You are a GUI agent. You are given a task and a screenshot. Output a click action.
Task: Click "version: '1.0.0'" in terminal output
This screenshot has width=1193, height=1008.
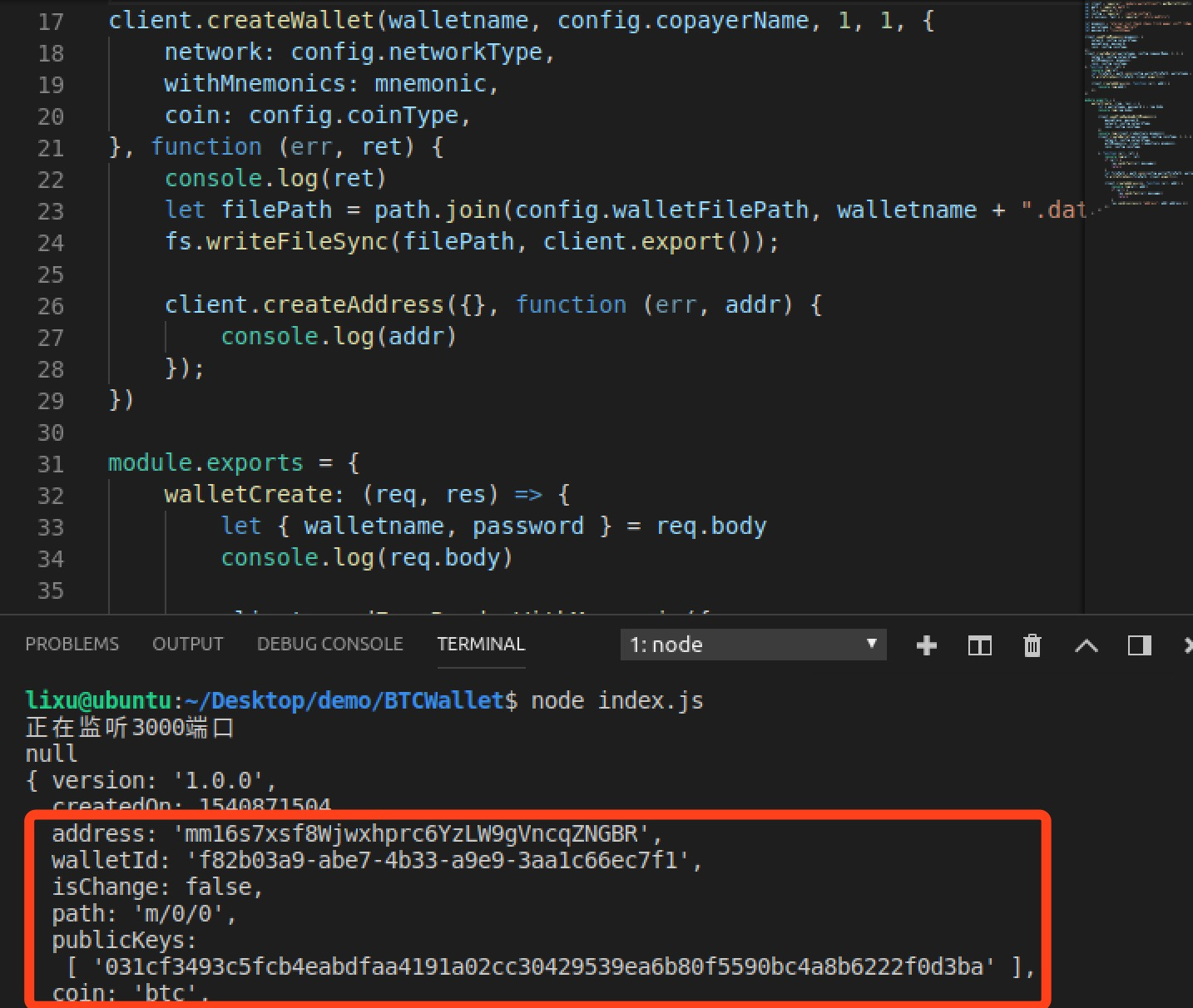click(x=157, y=781)
